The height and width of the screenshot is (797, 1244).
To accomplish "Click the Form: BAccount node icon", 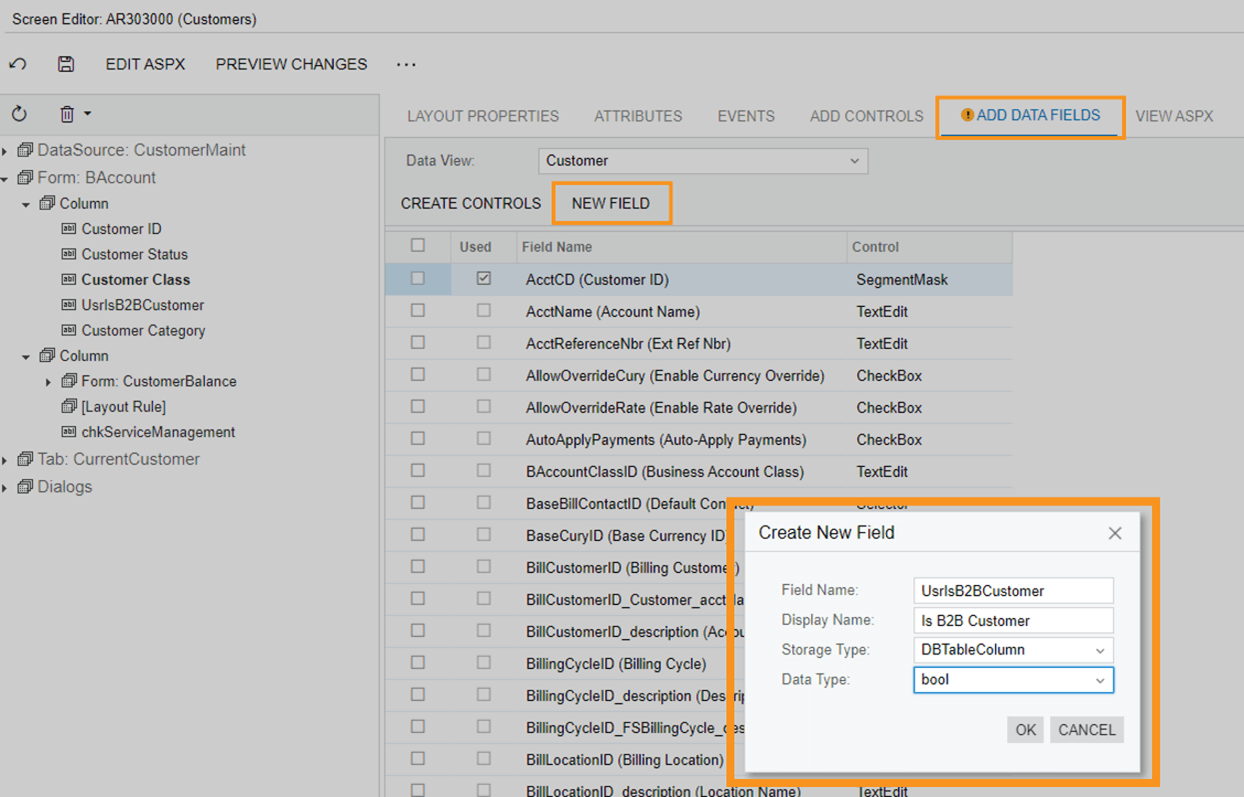I will coord(26,177).
